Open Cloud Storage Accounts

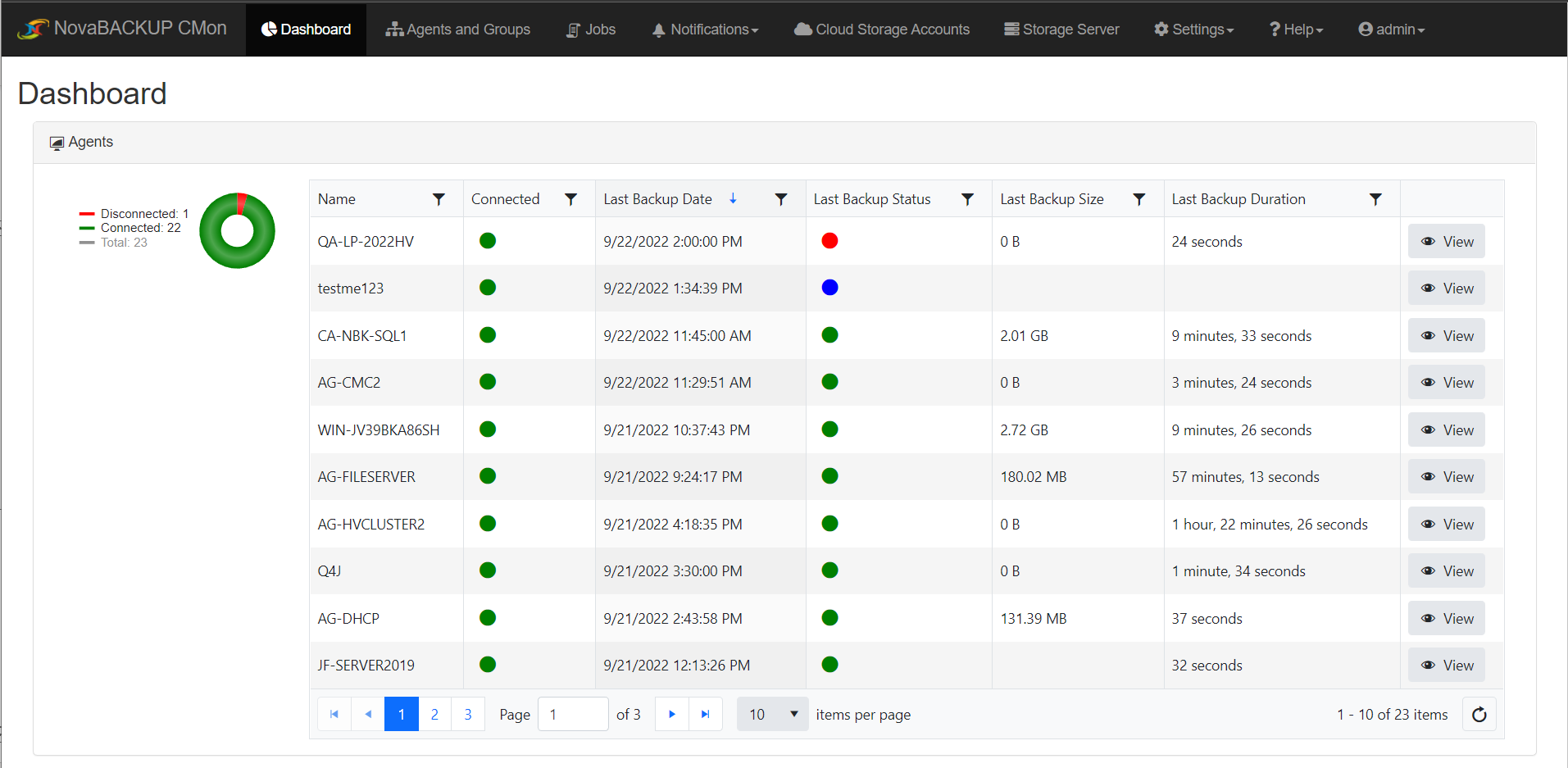(882, 30)
